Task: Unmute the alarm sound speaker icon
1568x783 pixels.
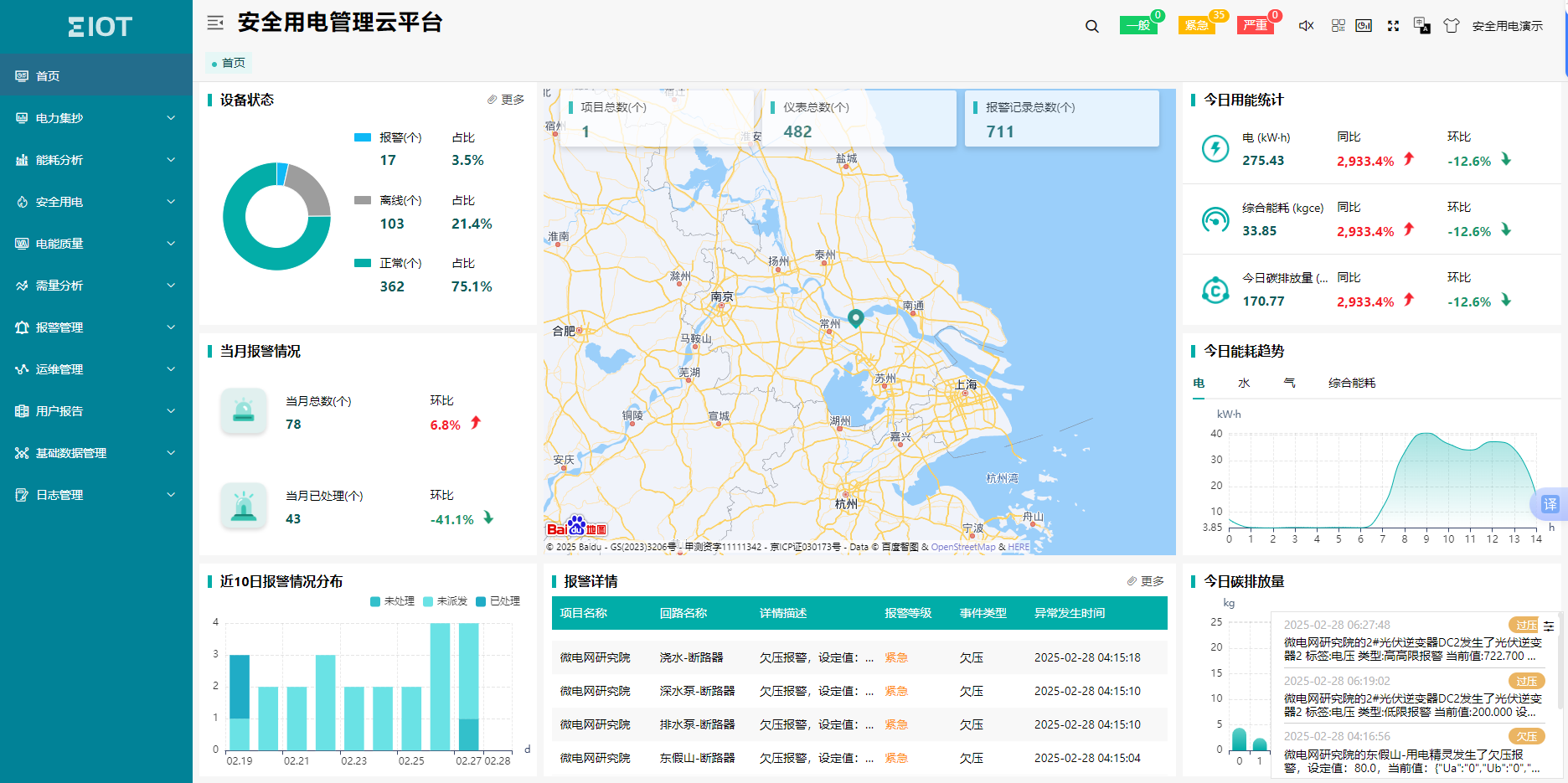Action: pyautogui.click(x=1306, y=26)
